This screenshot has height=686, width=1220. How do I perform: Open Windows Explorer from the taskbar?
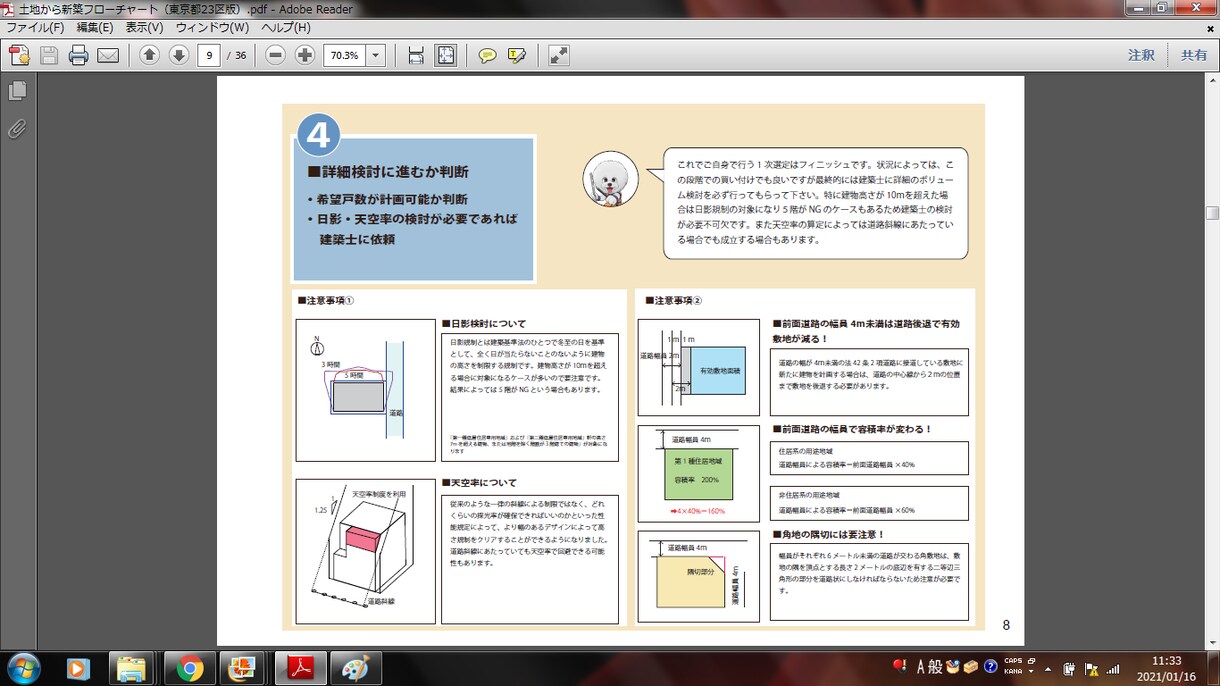point(132,668)
